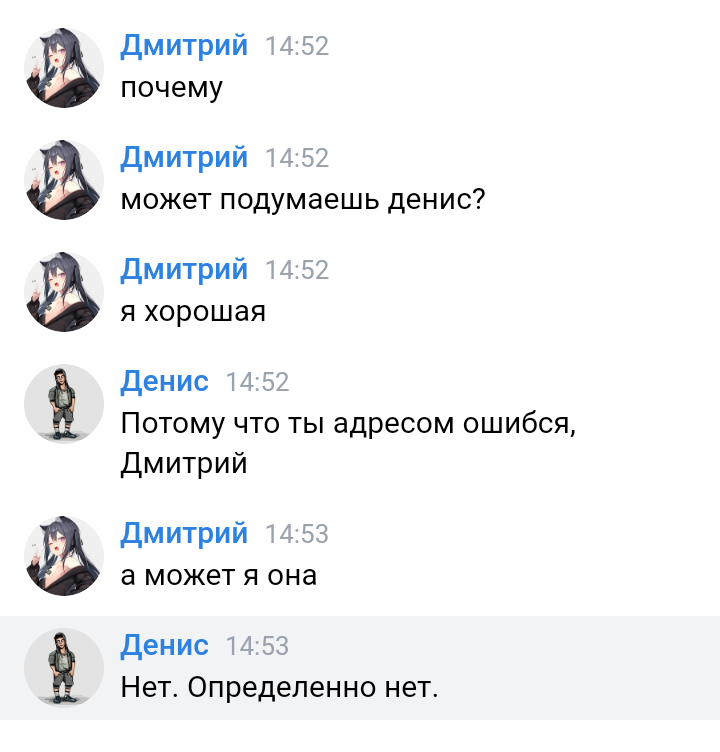Select message 'Потому что ты адресом ошибся, Дмитрий'
This screenshot has height=752, width=720.
[349, 443]
